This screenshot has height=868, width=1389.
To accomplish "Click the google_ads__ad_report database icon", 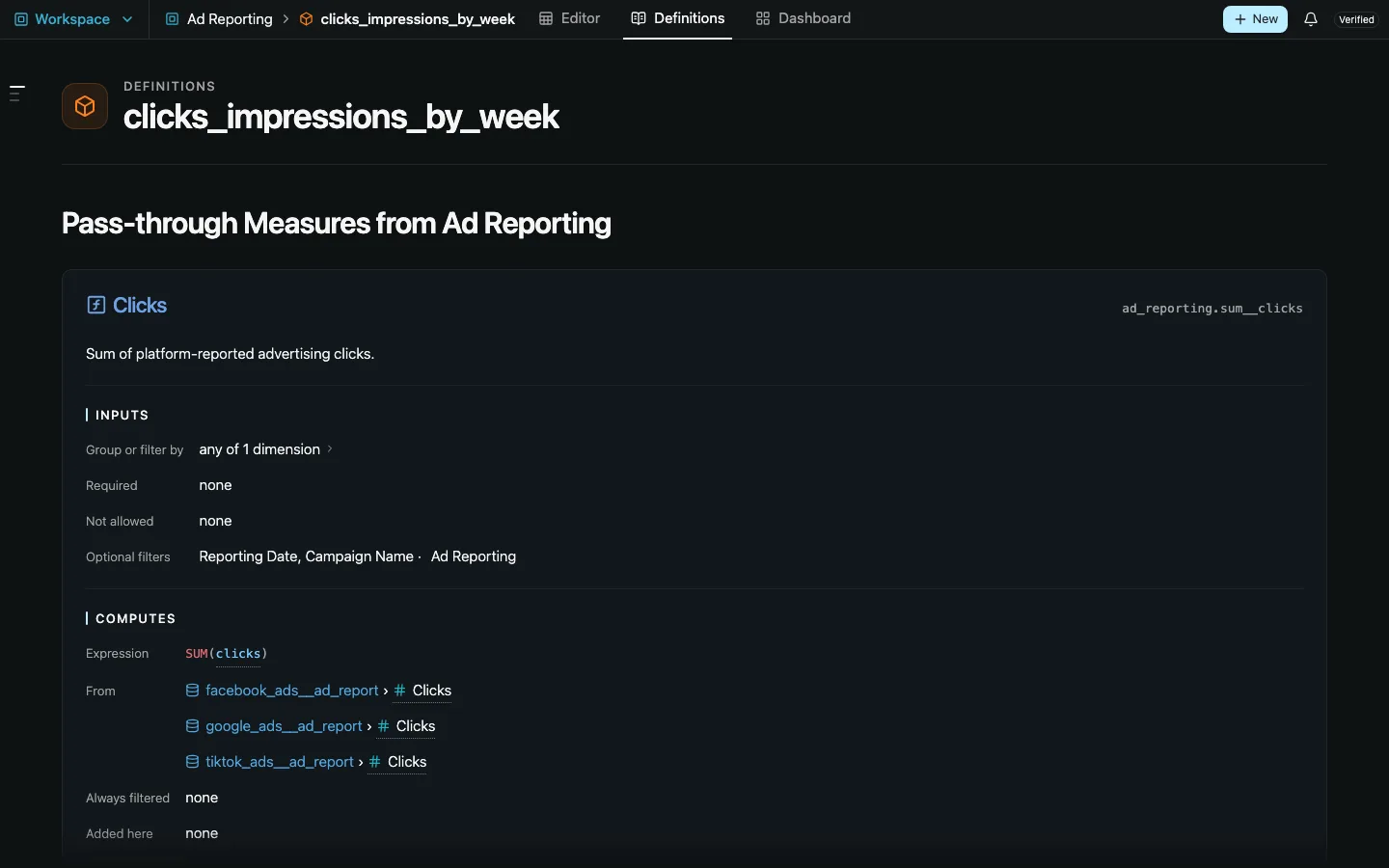I will pyautogui.click(x=193, y=726).
